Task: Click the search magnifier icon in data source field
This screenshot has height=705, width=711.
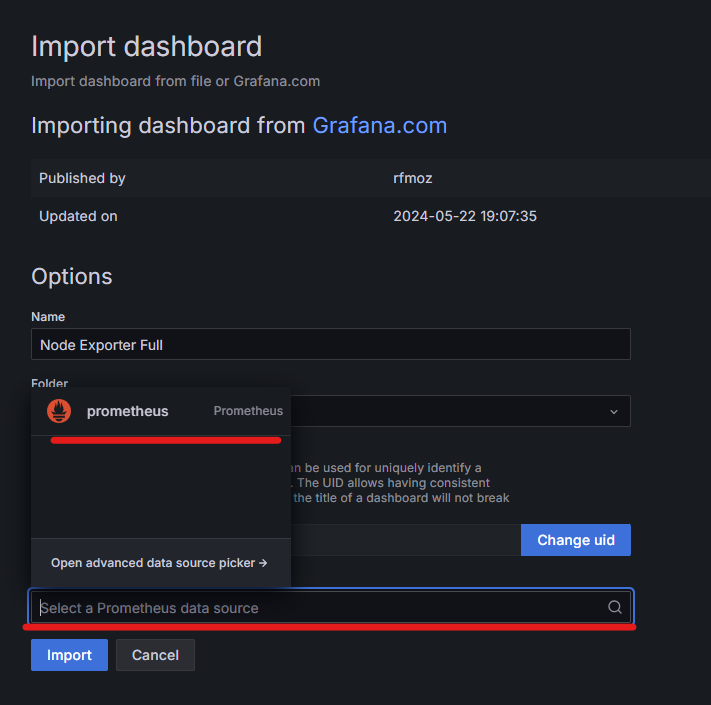Action: pos(614,607)
